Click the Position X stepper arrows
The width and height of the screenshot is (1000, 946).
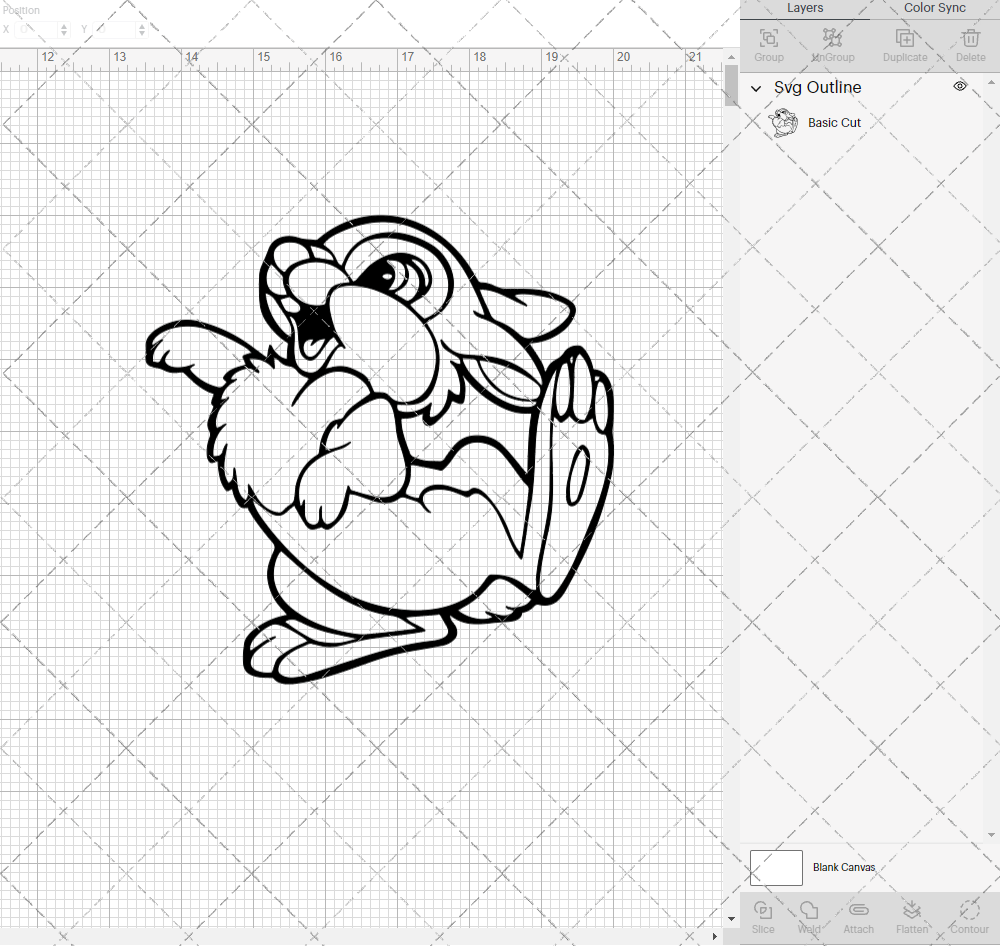(x=64, y=29)
